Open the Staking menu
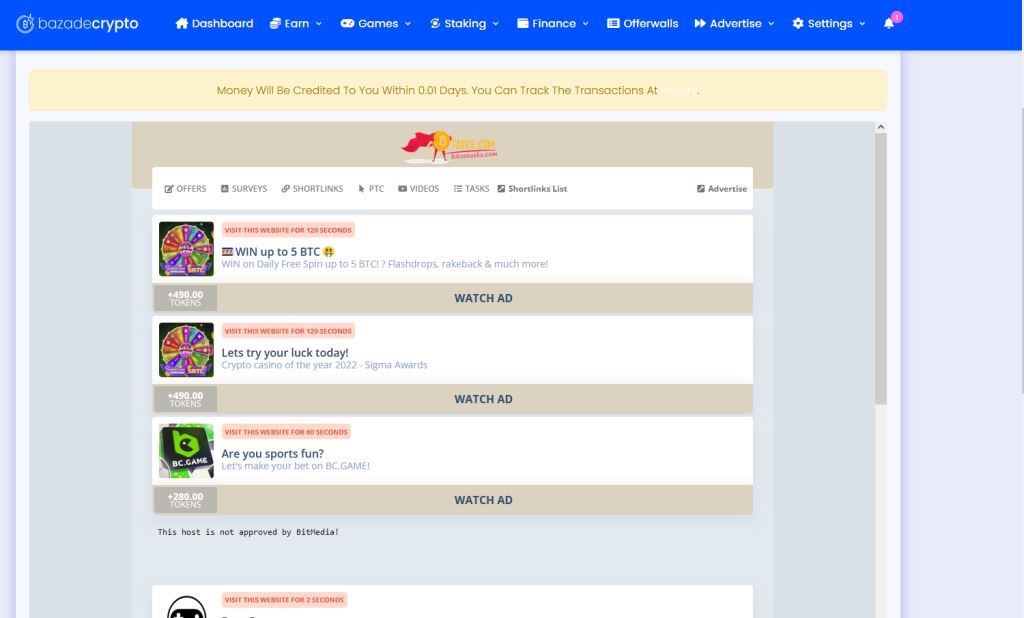This screenshot has width=1024, height=618. [x=464, y=24]
